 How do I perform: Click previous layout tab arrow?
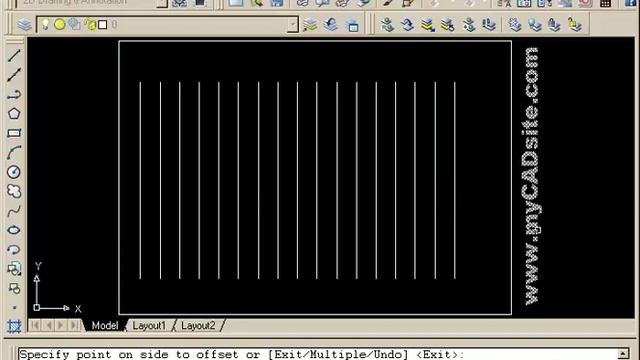pos(49,325)
